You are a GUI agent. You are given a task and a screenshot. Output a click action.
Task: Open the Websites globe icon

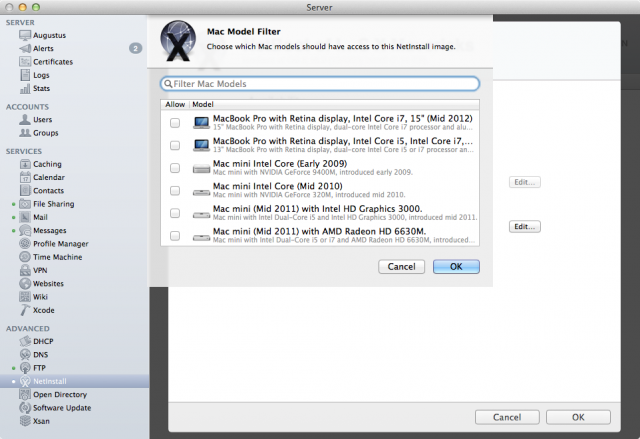click(x=25, y=284)
